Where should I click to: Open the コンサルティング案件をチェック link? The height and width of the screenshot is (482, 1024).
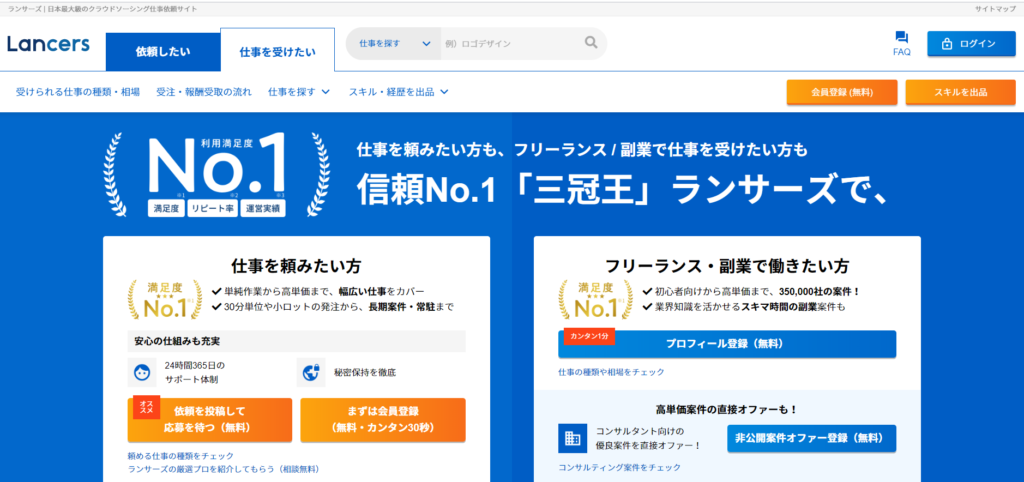(x=619, y=467)
